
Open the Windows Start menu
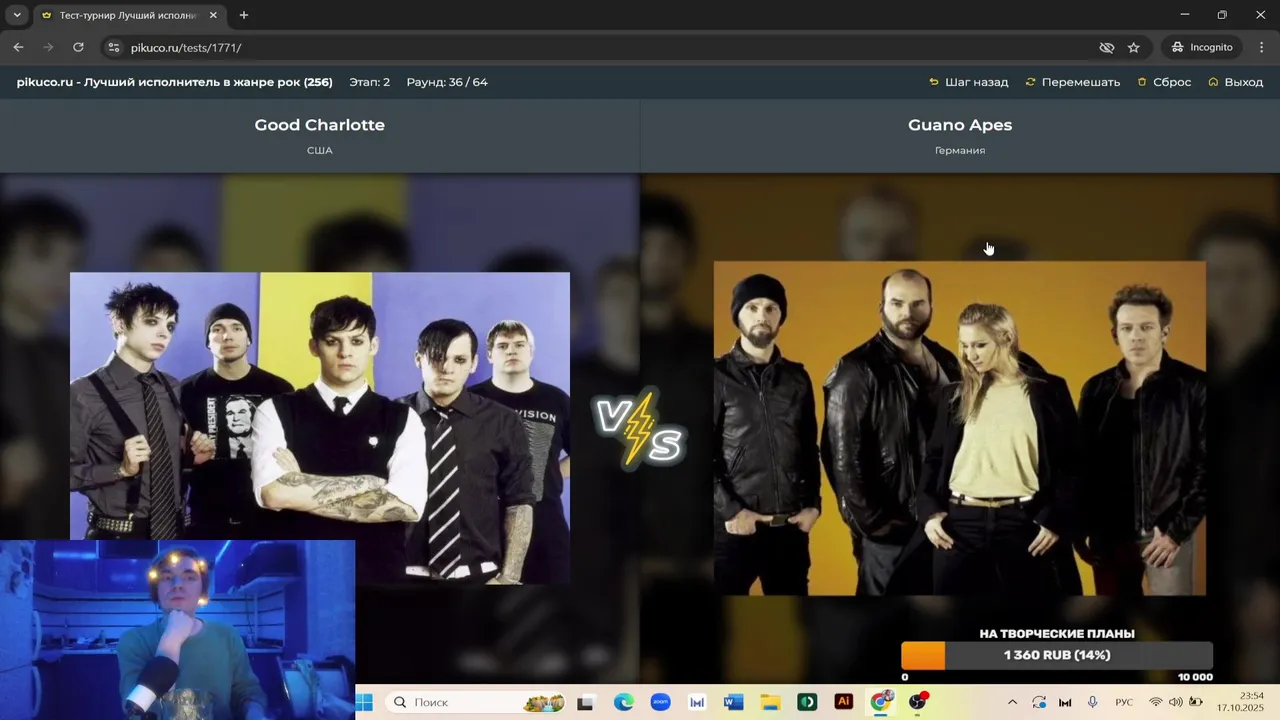click(364, 702)
